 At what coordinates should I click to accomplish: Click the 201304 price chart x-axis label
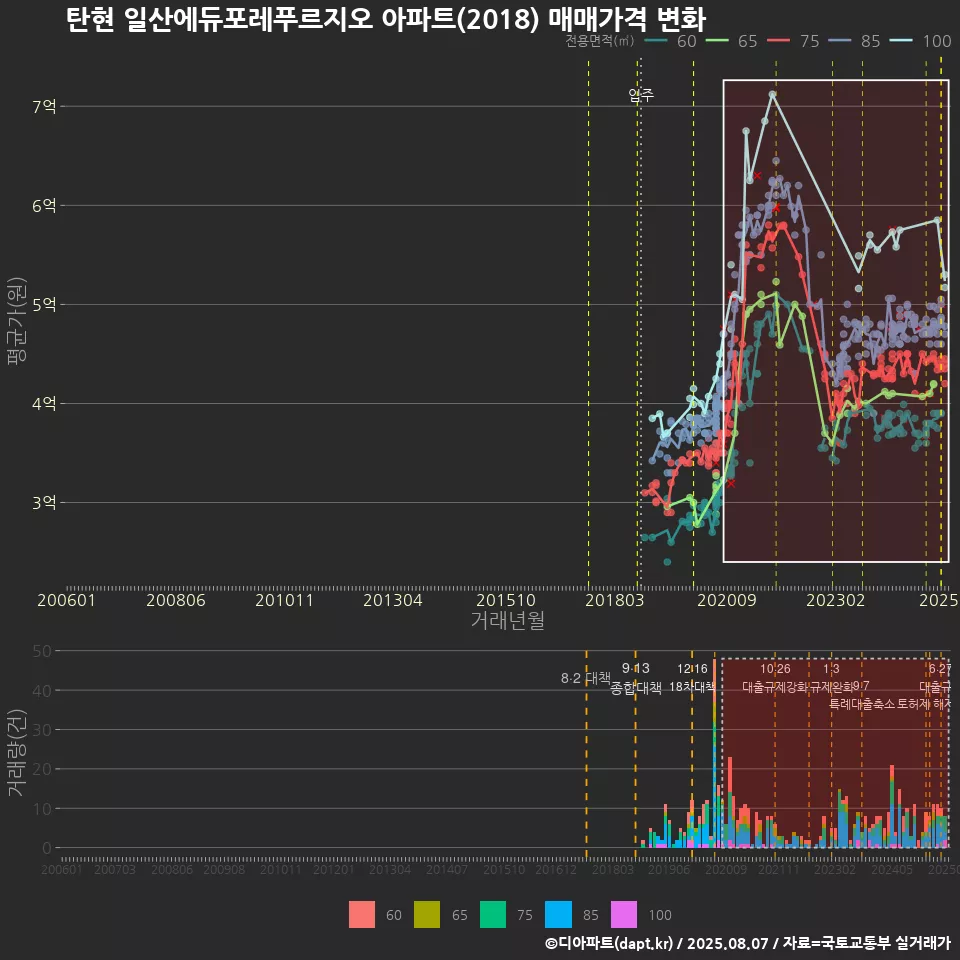tap(393, 600)
